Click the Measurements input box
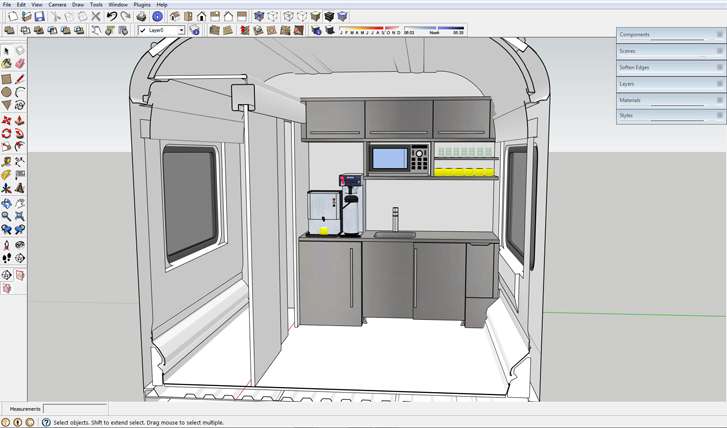This screenshot has width=727, height=428. coord(75,409)
